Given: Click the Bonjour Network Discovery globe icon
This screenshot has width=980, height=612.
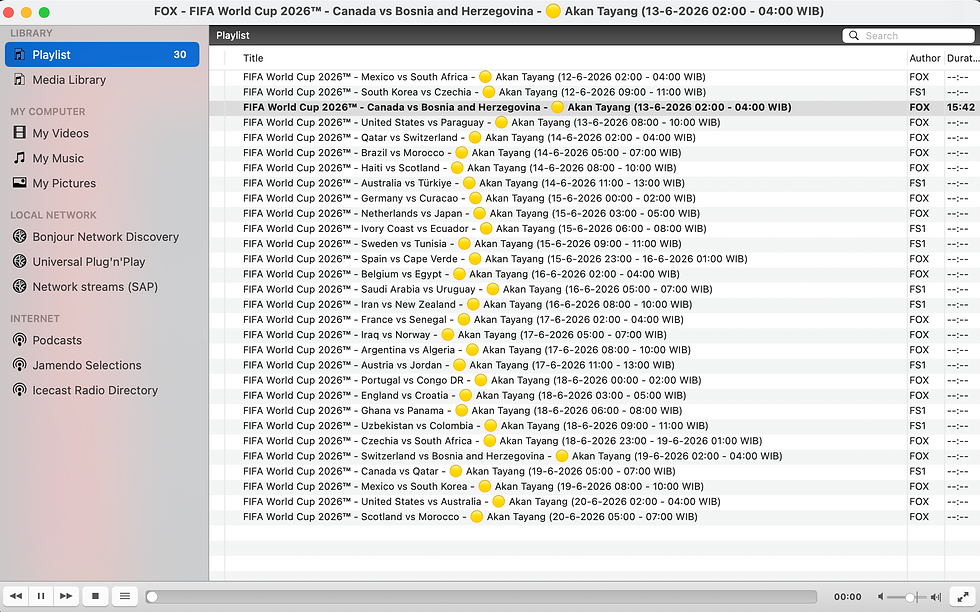Looking at the screenshot, I should (x=19, y=236).
